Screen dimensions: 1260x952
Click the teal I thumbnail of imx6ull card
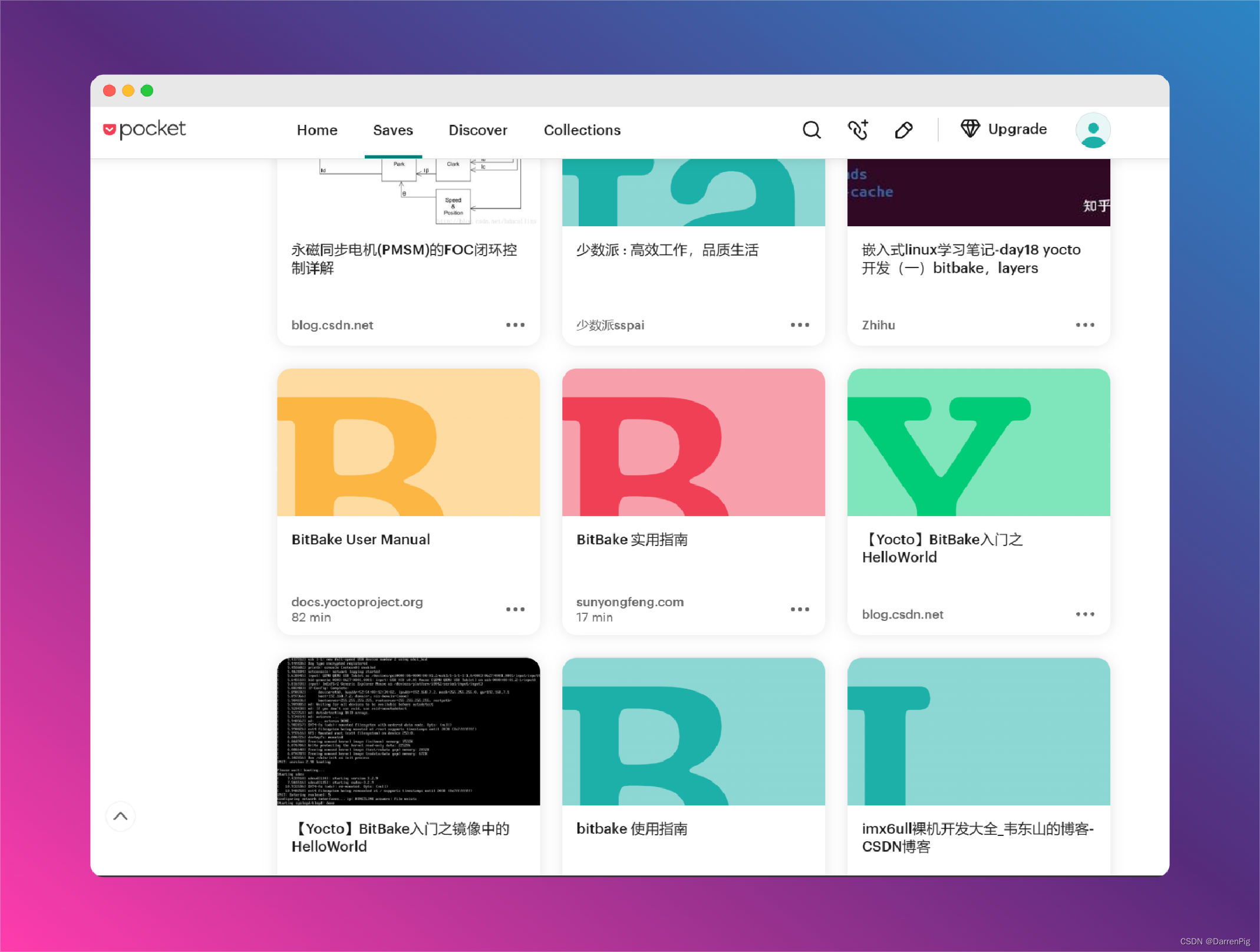click(x=978, y=732)
